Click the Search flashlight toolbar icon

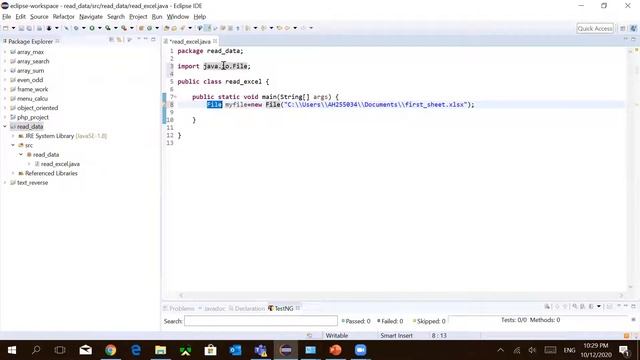click(x=182, y=28)
